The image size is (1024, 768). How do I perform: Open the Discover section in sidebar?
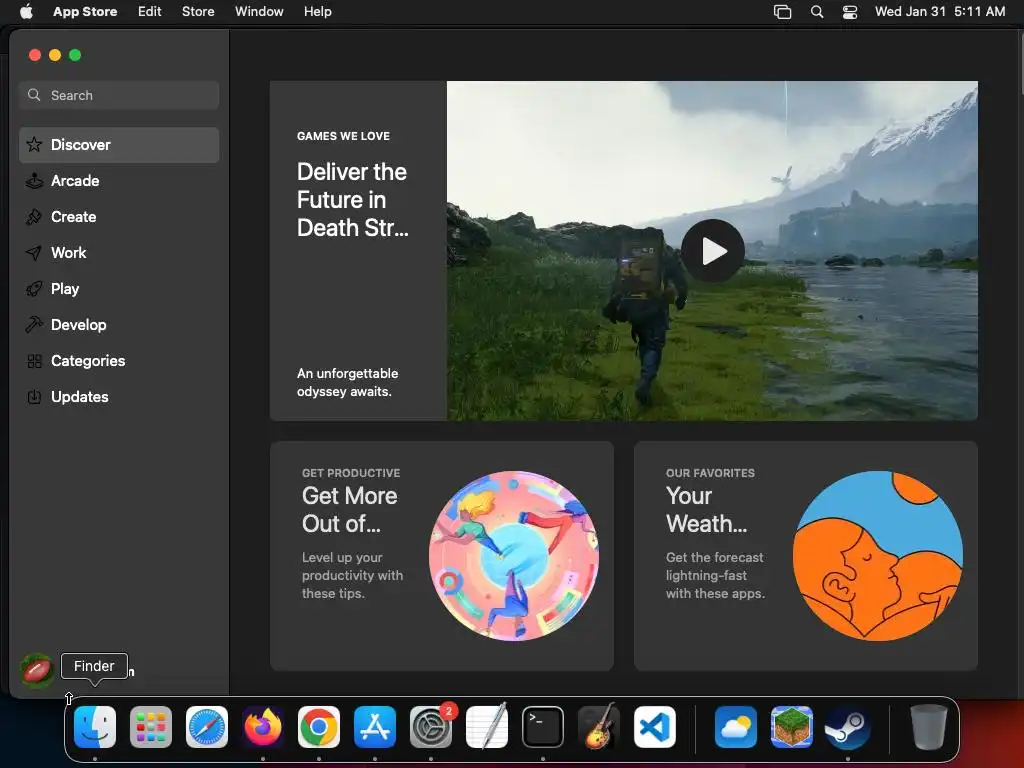(x=119, y=145)
